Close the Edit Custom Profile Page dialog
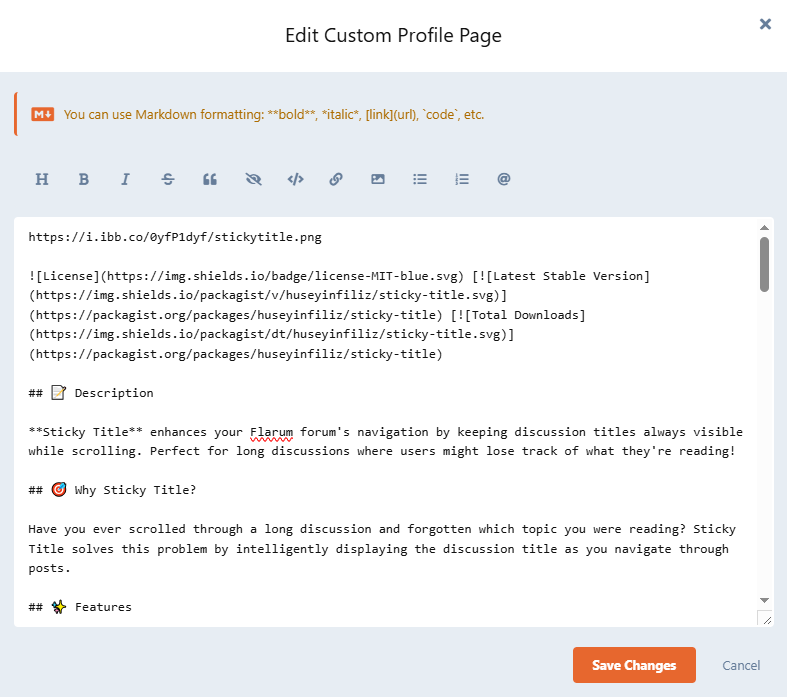The image size is (787, 697). 765,24
